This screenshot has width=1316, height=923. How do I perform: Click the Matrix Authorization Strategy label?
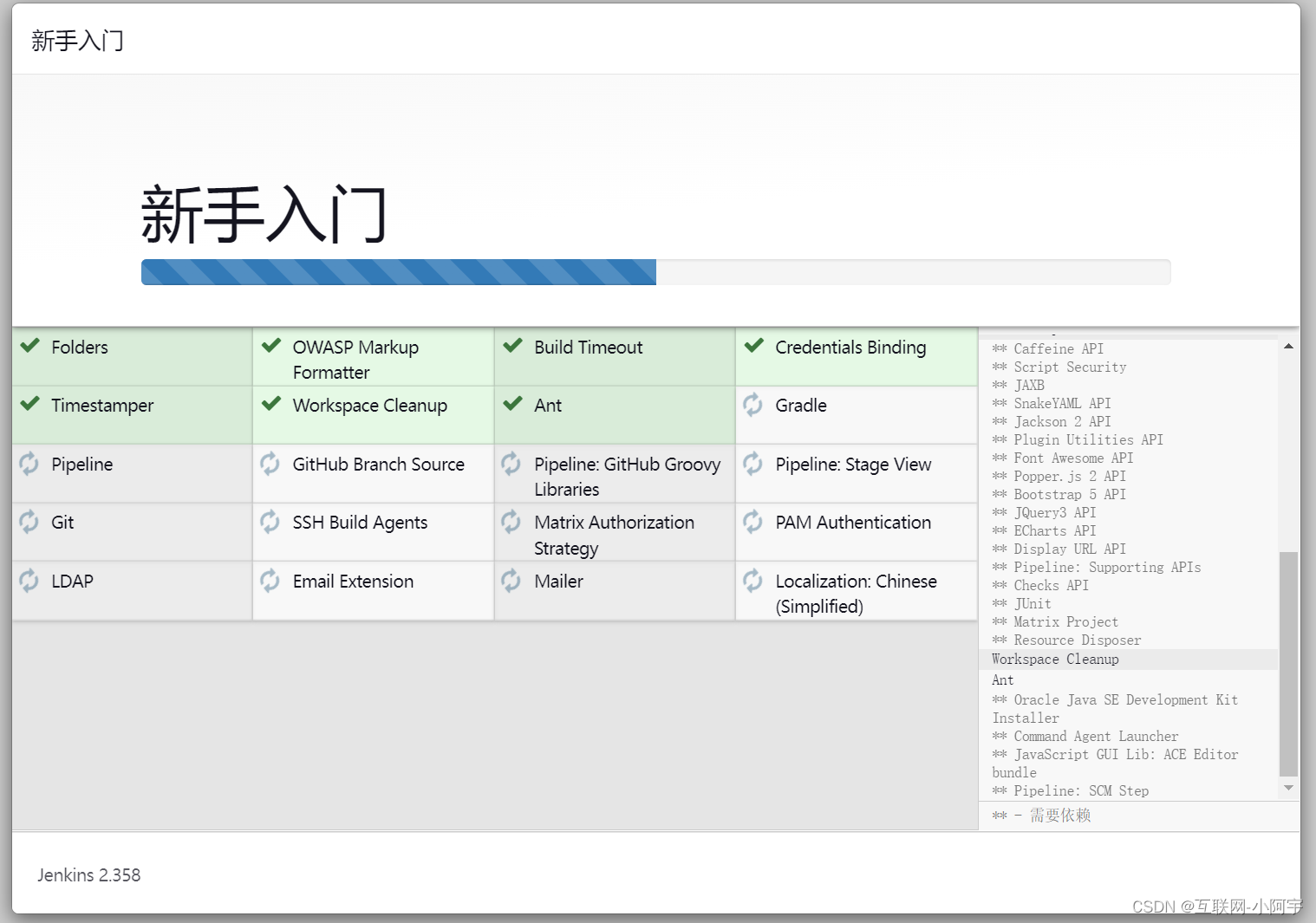point(615,535)
